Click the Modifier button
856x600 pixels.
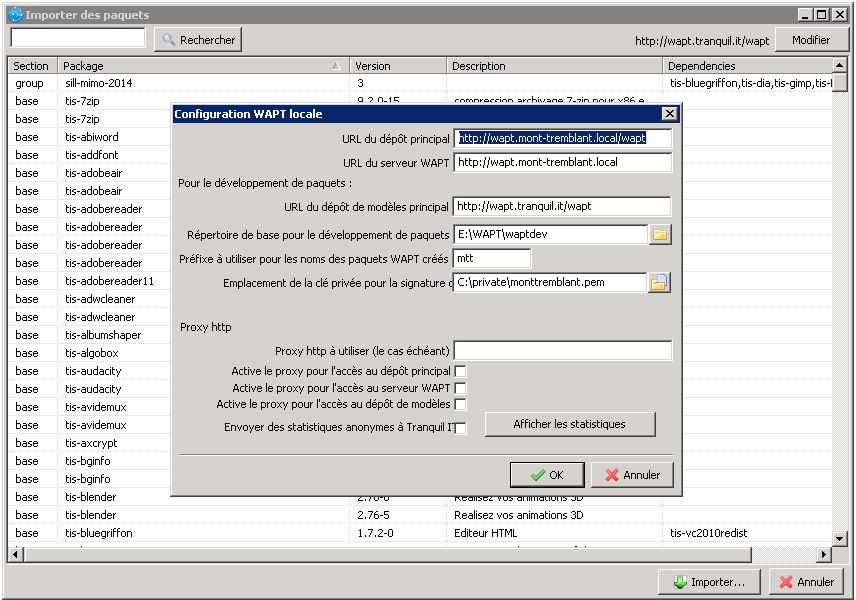pos(810,40)
